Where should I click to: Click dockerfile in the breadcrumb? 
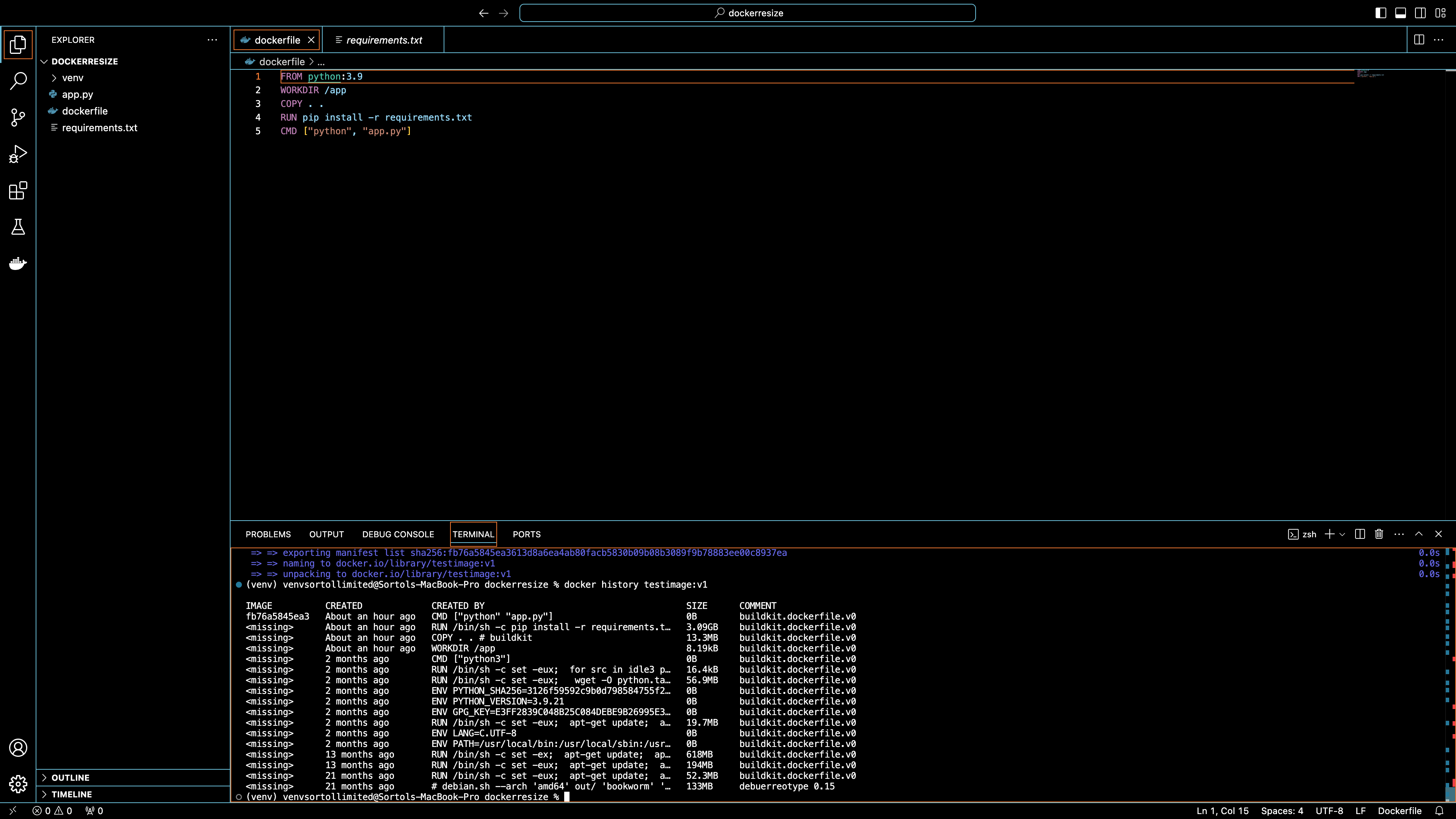coord(281,61)
